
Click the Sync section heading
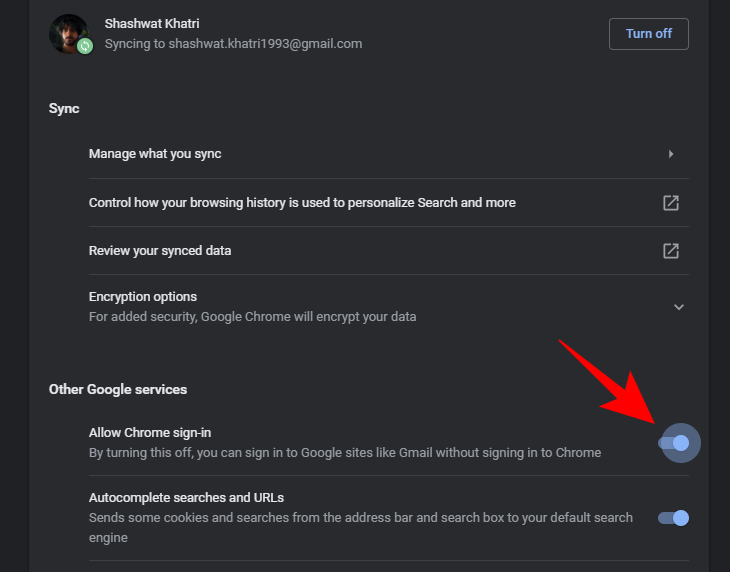pos(64,108)
